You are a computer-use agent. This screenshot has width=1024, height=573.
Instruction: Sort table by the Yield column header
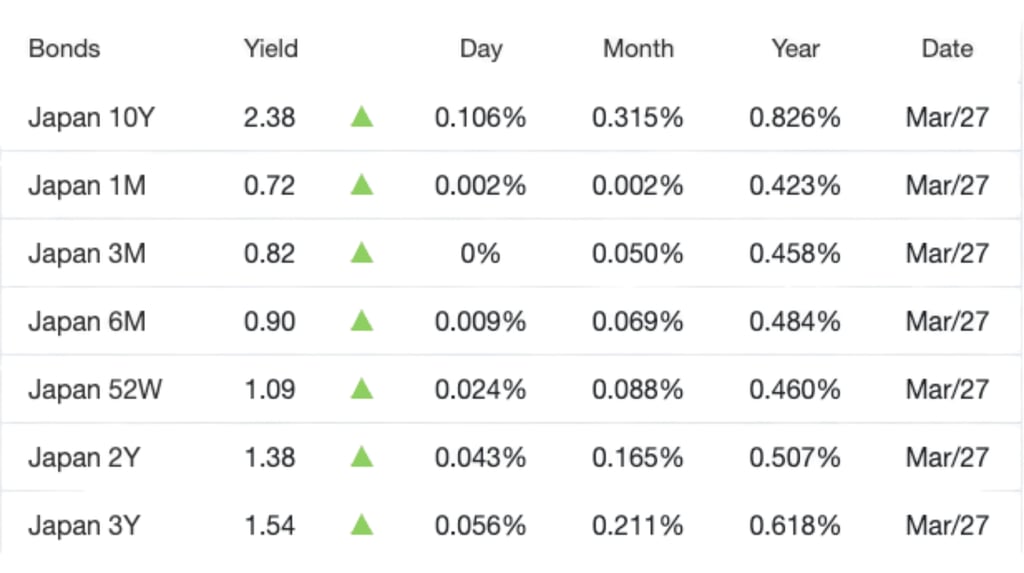coord(271,48)
